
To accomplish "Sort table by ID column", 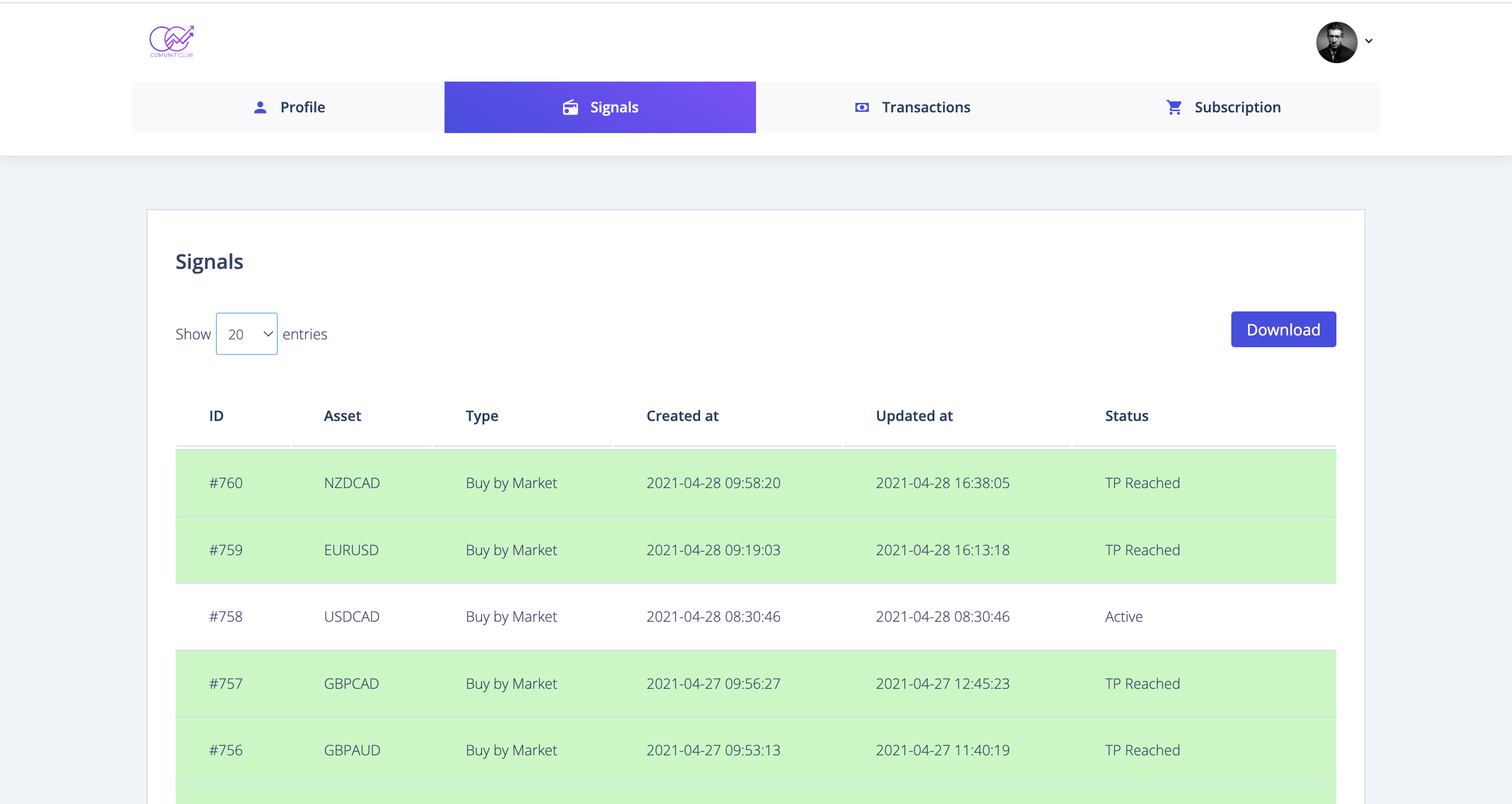I will pyautogui.click(x=216, y=415).
